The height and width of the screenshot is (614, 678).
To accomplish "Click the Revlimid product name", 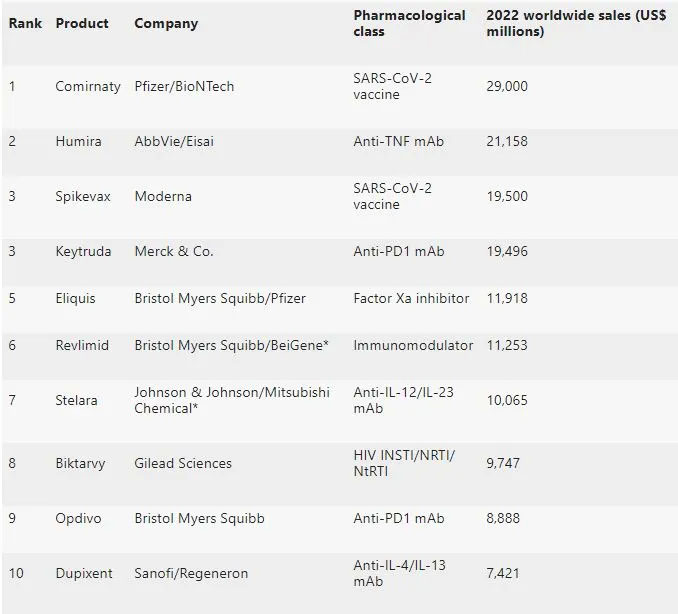I will tap(82, 345).
